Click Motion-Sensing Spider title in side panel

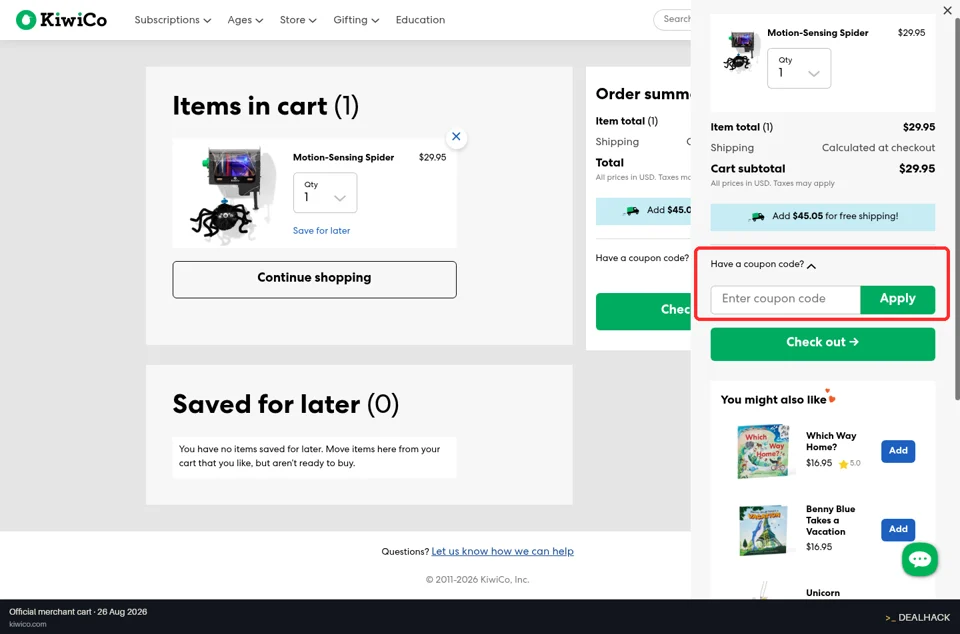click(817, 33)
